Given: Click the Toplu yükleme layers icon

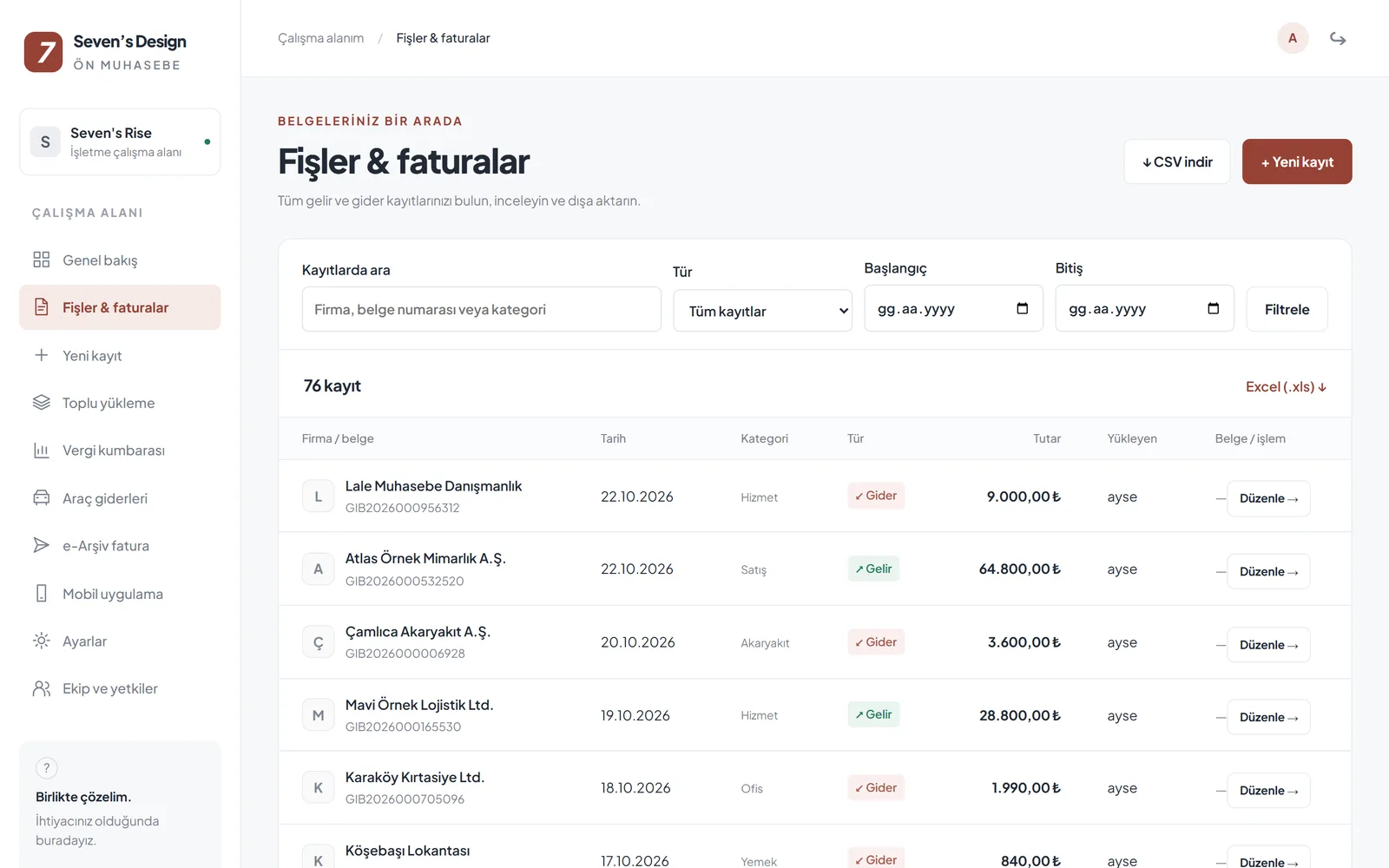Looking at the screenshot, I should pyautogui.click(x=41, y=403).
